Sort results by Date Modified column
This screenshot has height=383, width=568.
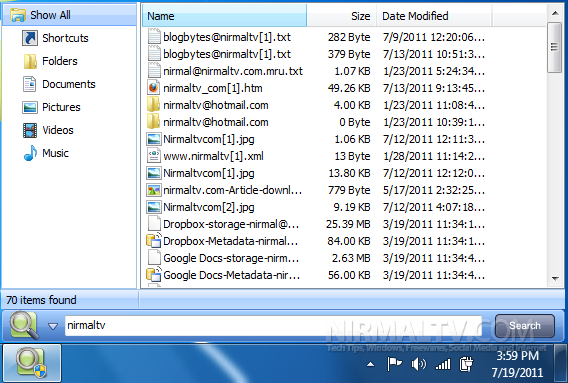pyautogui.click(x=434, y=16)
